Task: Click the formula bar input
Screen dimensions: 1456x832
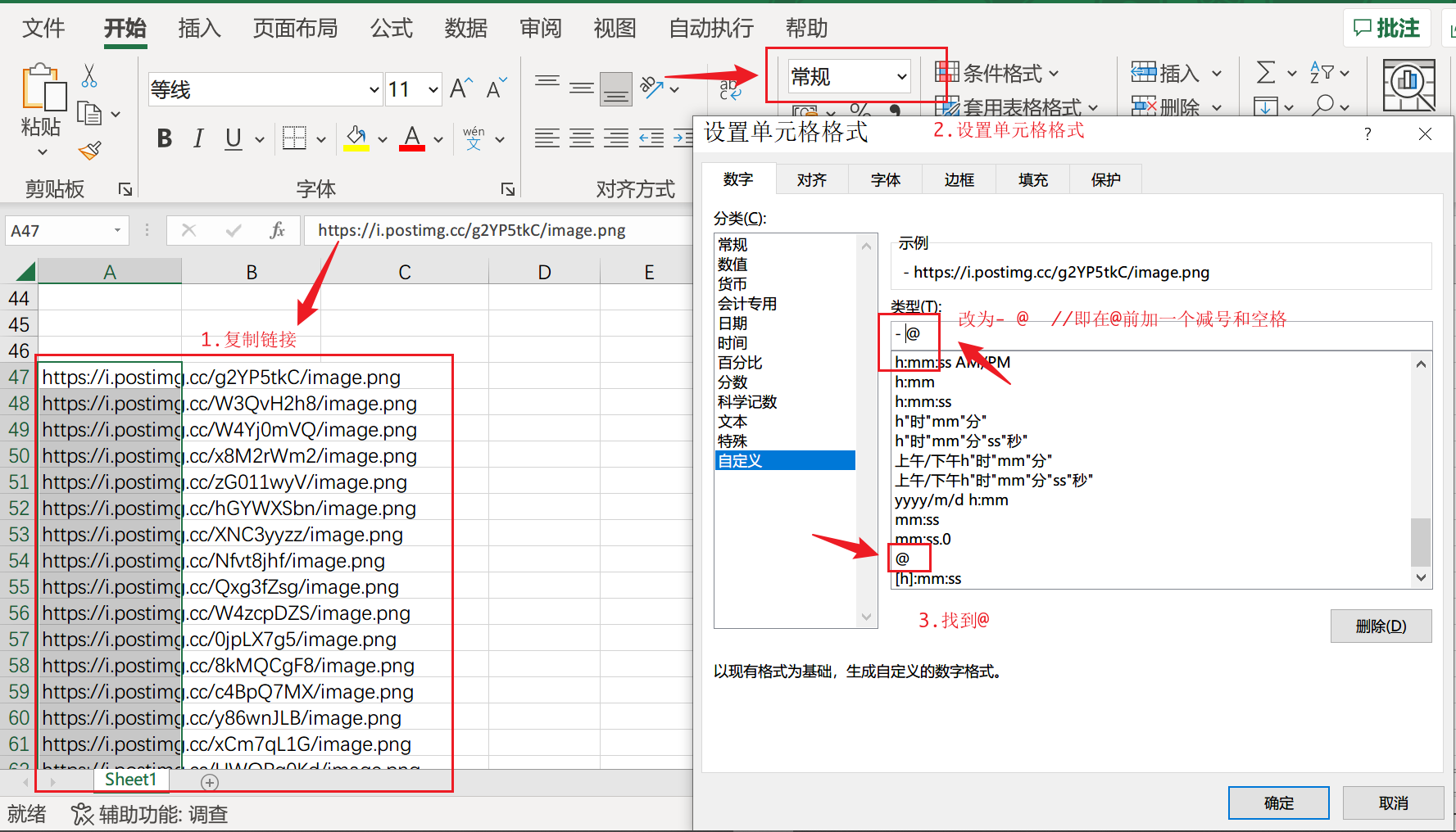Action: [498, 230]
